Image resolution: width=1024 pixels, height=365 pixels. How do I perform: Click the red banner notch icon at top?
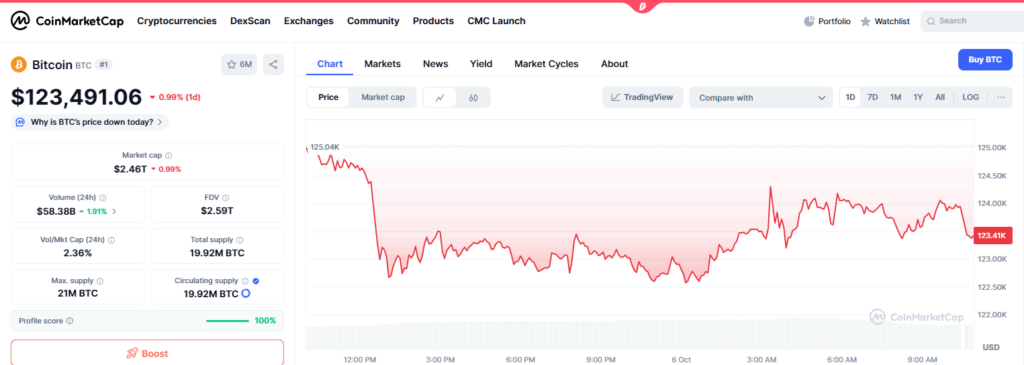(x=643, y=6)
